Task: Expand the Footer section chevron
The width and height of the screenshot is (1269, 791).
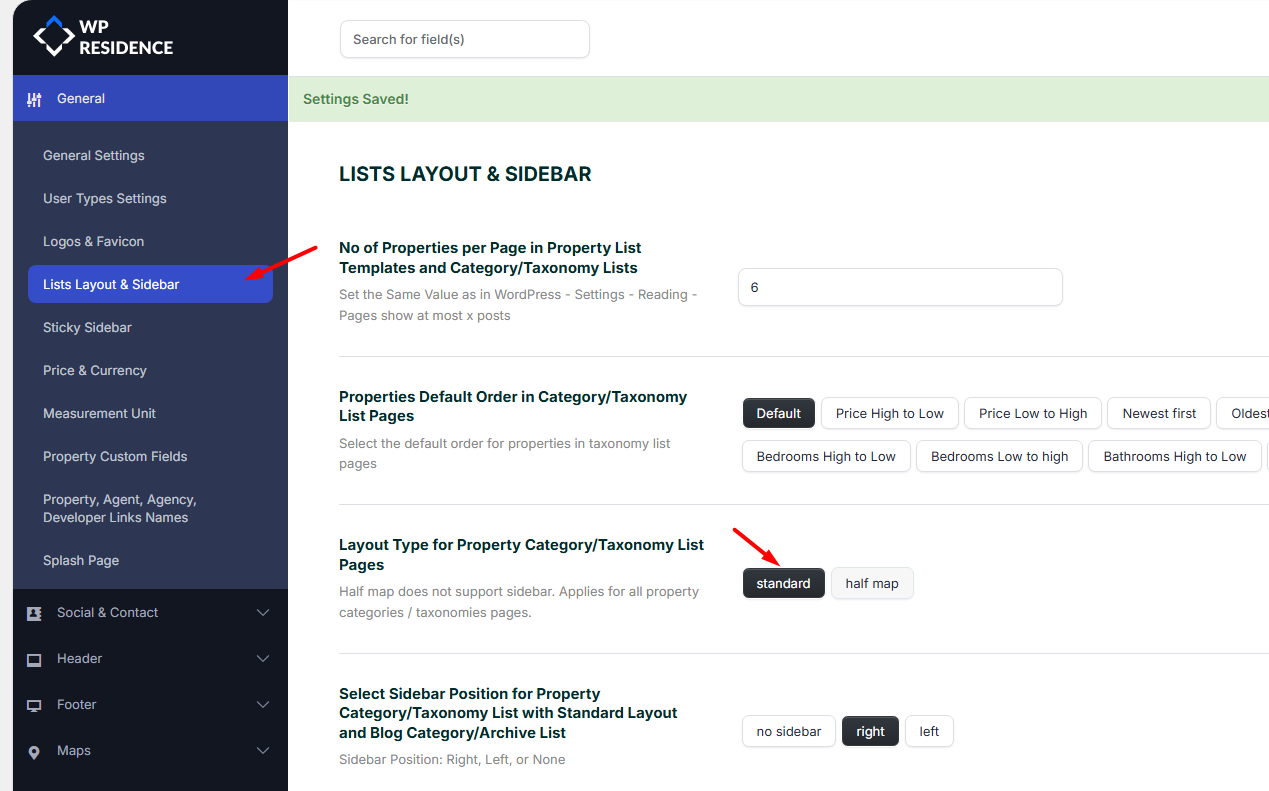Action: (263, 705)
